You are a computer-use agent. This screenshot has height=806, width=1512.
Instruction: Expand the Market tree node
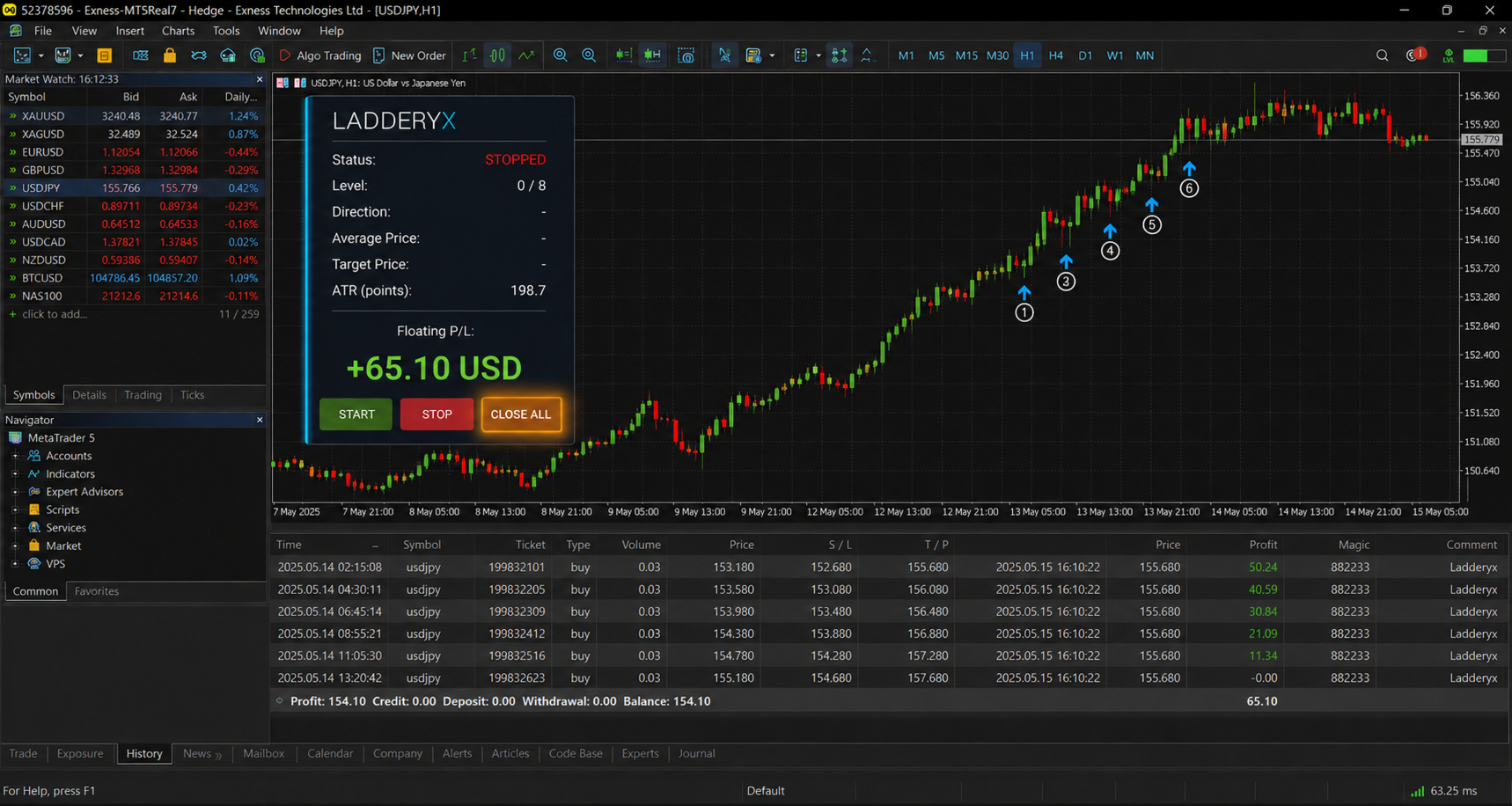coord(15,546)
